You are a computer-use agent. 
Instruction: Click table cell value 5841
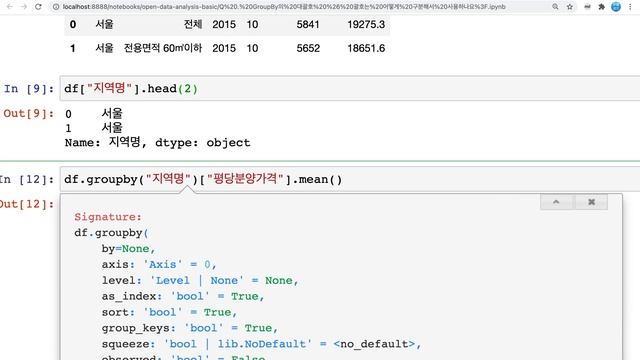tap(308, 24)
